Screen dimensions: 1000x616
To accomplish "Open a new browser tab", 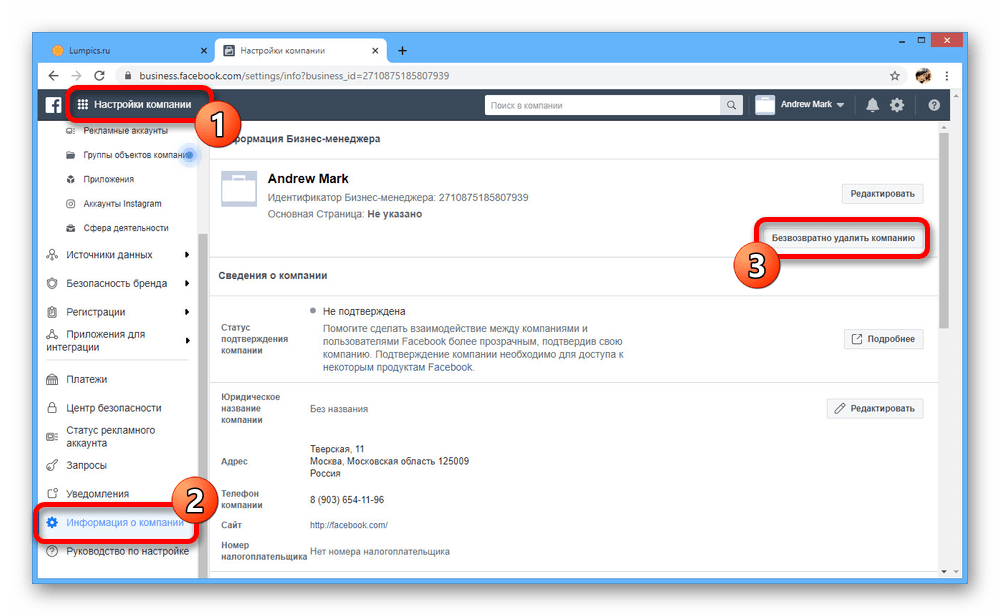I will point(402,50).
